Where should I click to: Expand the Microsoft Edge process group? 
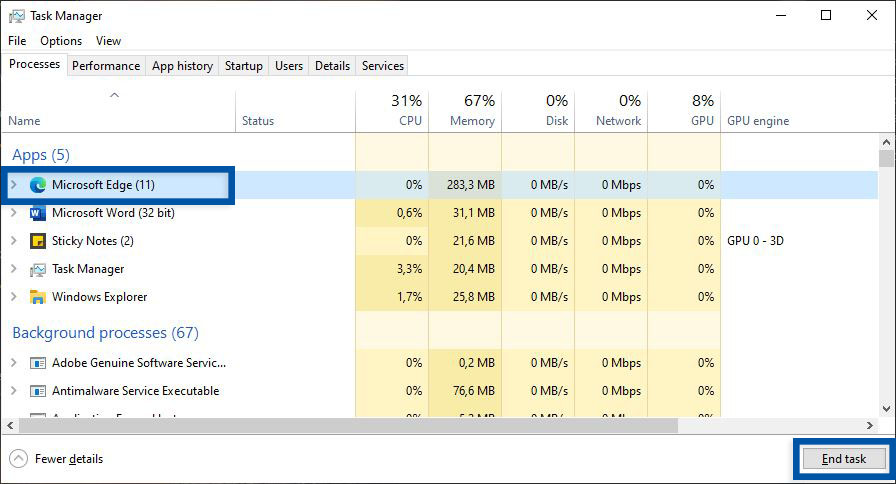click(x=14, y=185)
